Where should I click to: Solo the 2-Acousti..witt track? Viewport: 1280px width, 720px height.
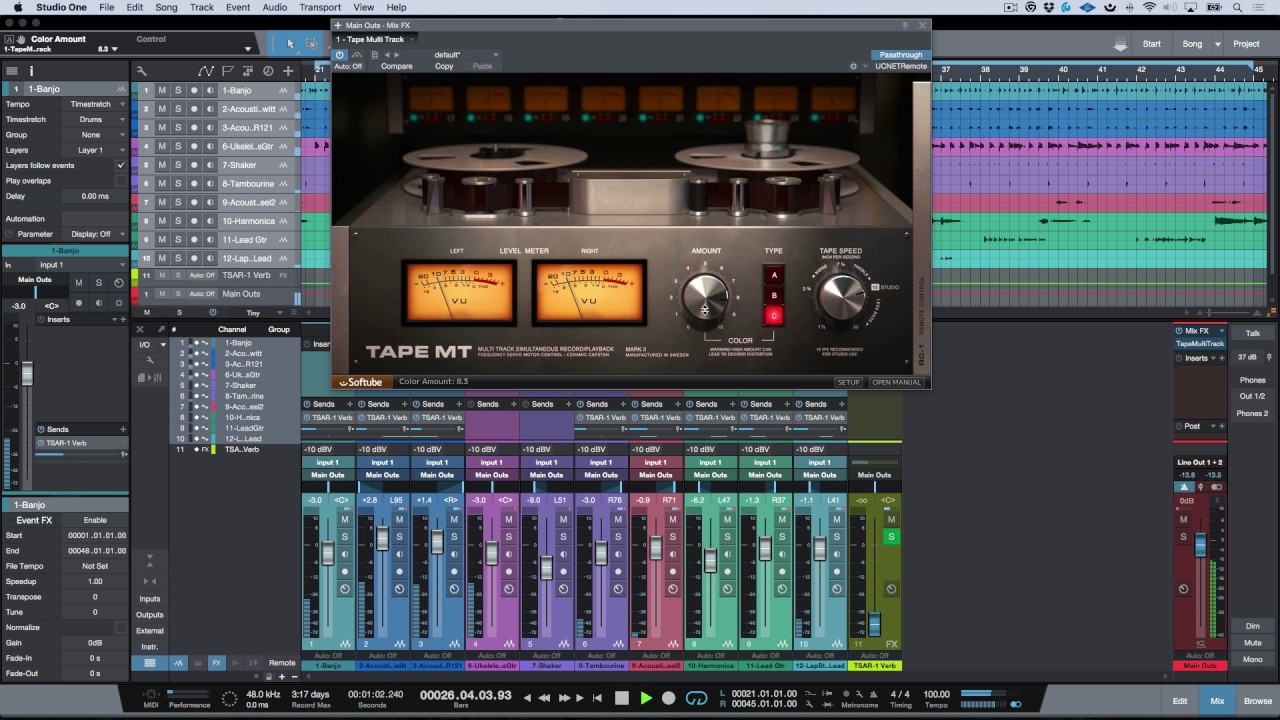[178, 109]
